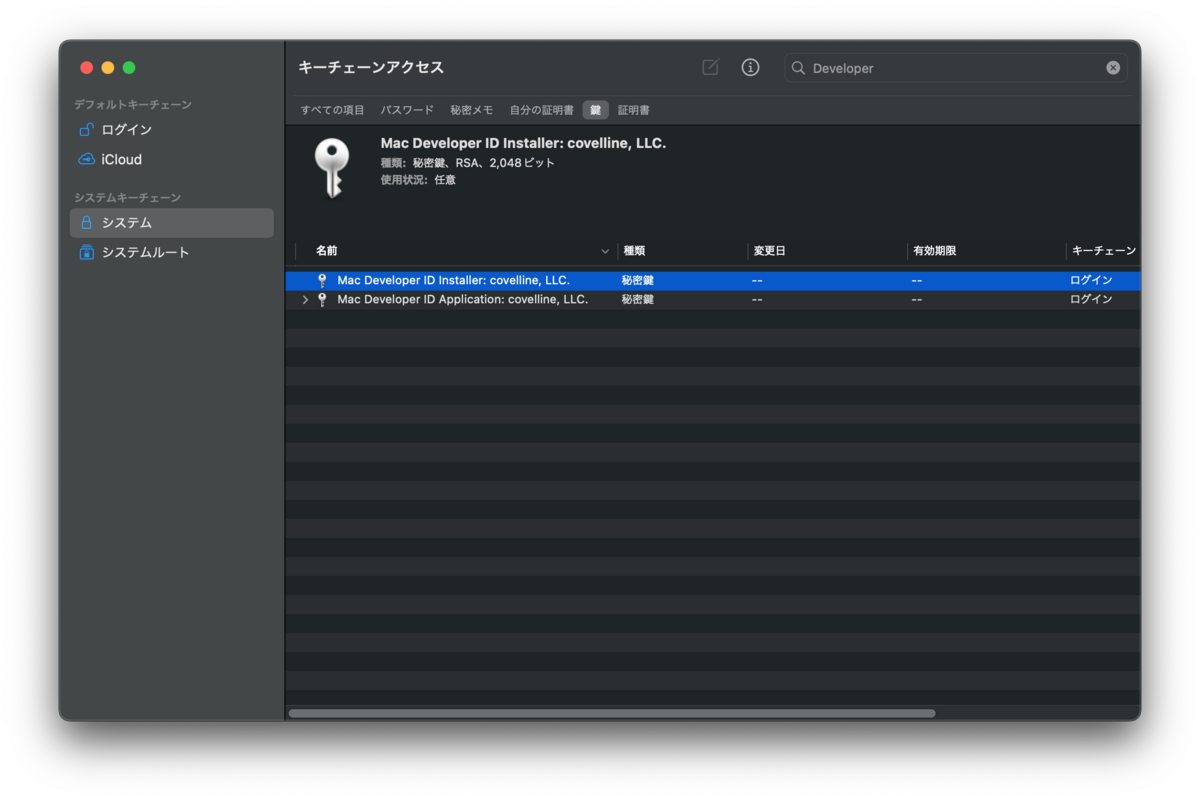The height and width of the screenshot is (799, 1200).
Task: Select システムルート keychain in sidebar
Action: [x=171, y=253]
